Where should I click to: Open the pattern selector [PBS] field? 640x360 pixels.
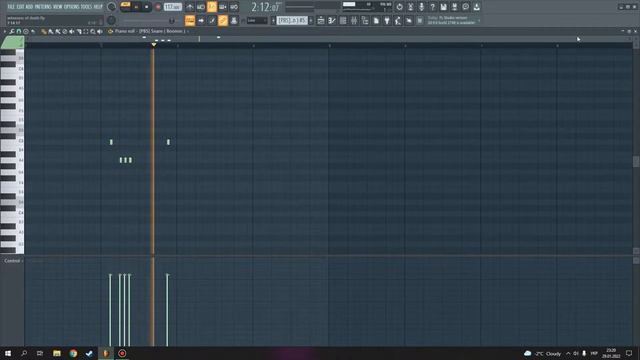(x=292, y=20)
